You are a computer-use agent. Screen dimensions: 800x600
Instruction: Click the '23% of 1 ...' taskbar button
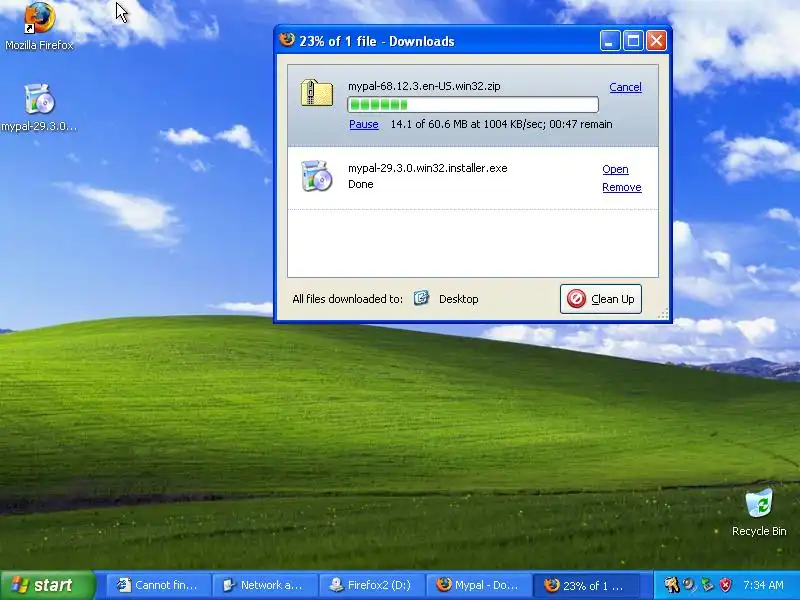(585, 585)
